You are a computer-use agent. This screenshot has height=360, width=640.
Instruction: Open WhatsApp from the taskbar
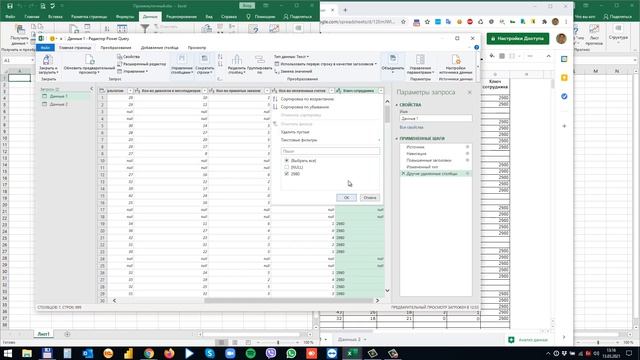tap(291, 353)
